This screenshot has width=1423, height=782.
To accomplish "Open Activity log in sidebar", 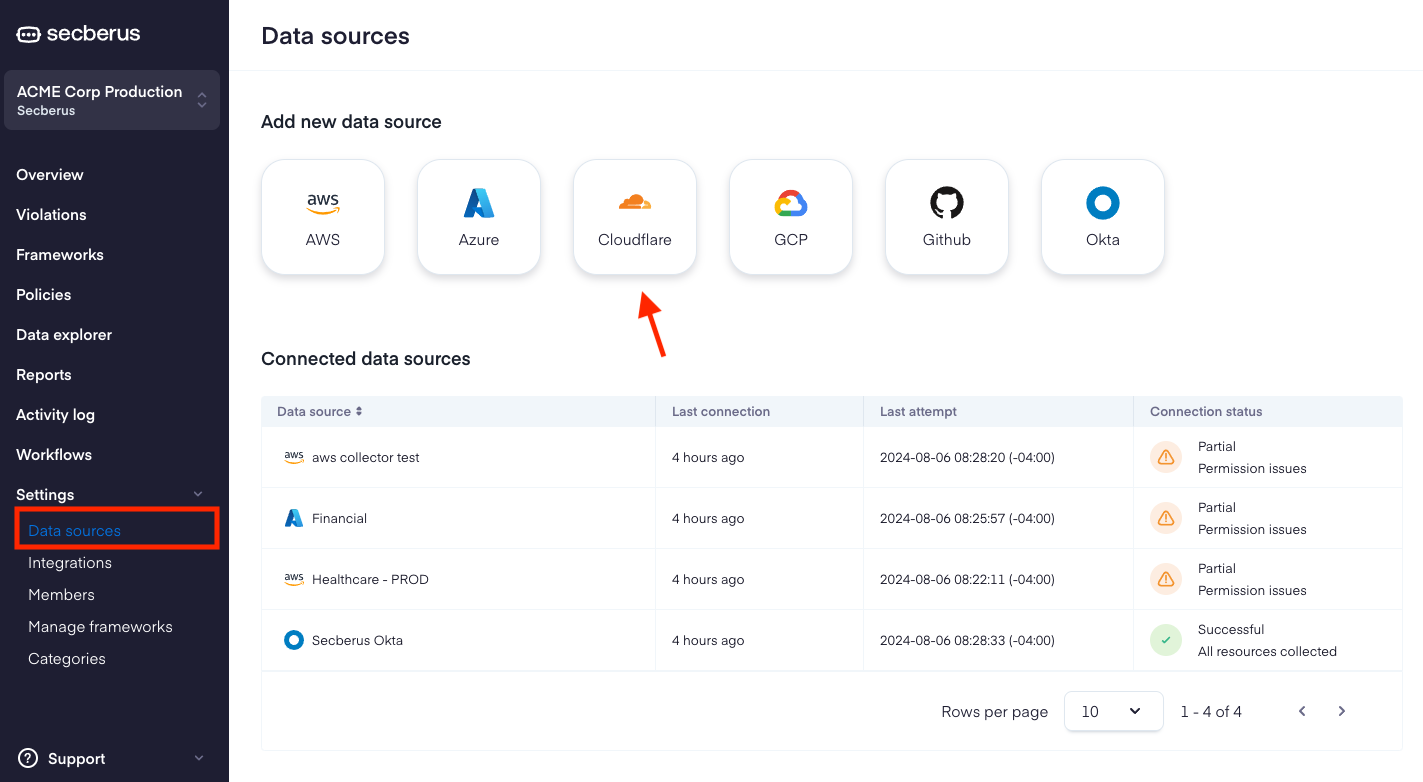I will (56, 414).
